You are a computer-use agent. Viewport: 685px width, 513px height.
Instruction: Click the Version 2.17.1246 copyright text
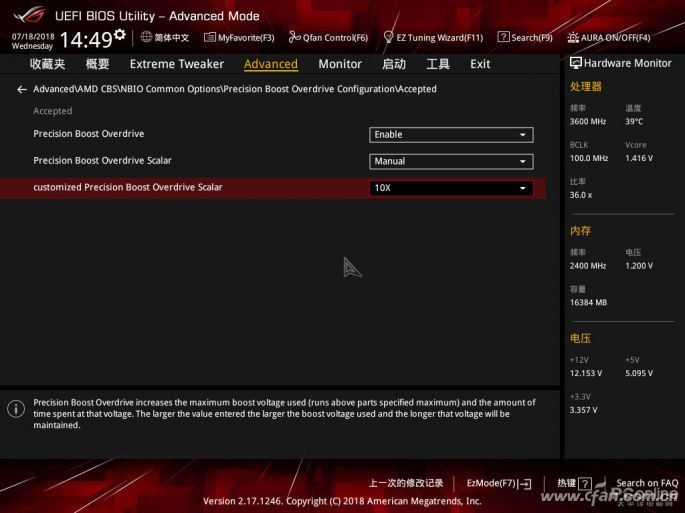click(x=342, y=501)
